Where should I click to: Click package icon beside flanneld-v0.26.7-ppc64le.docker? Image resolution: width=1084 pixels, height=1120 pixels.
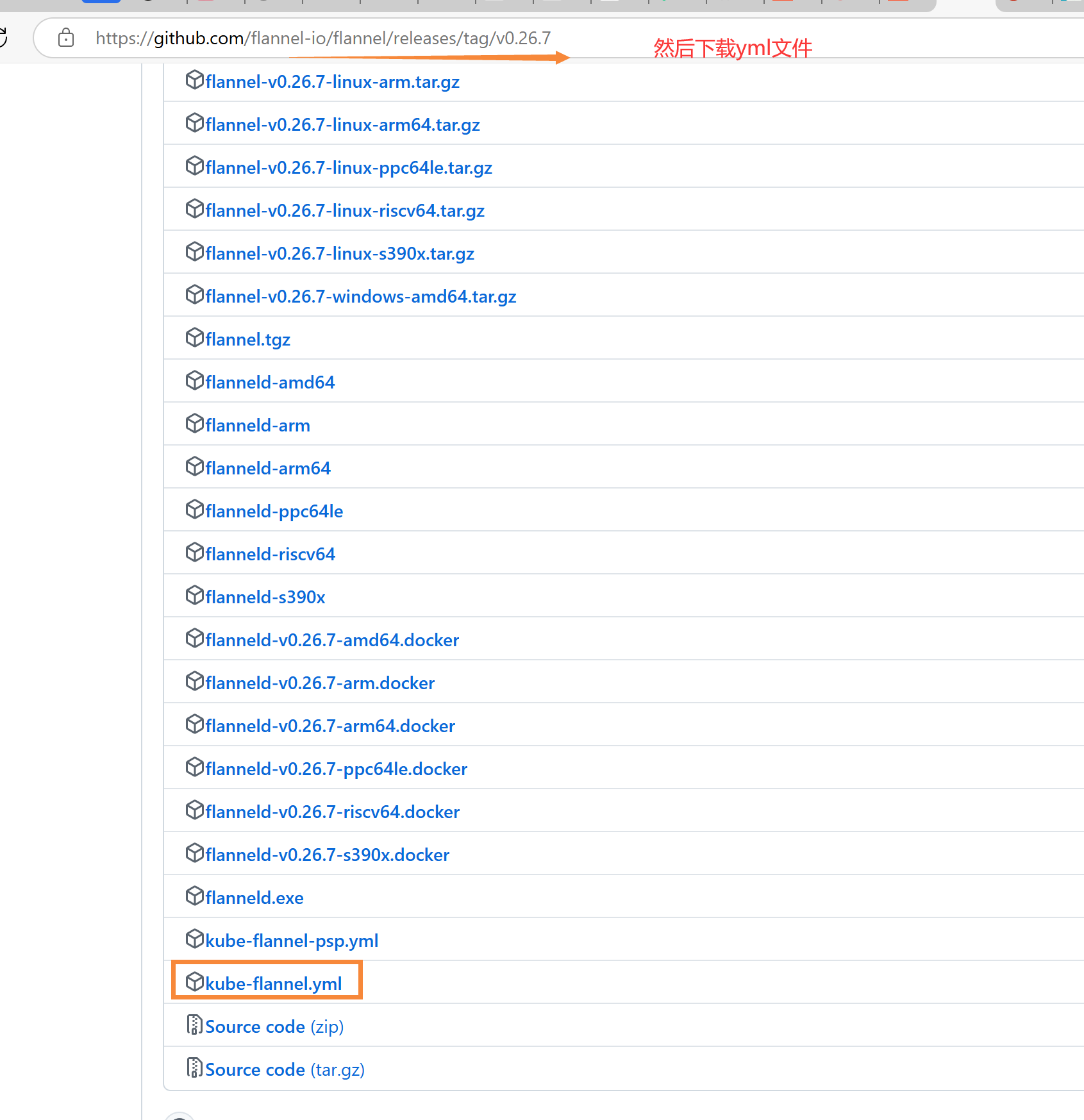(194, 767)
